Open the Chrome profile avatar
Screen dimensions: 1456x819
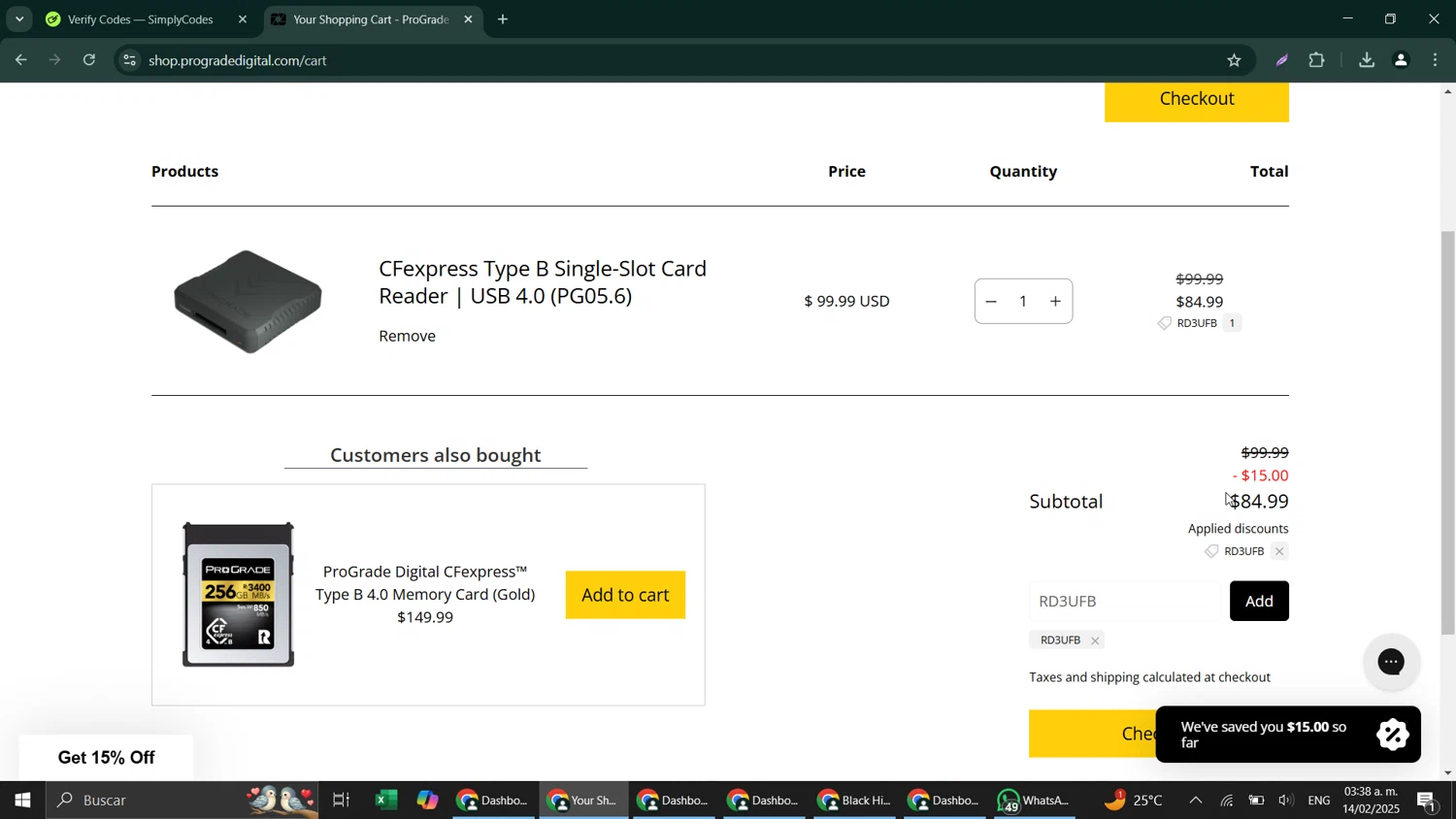pyautogui.click(x=1401, y=60)
